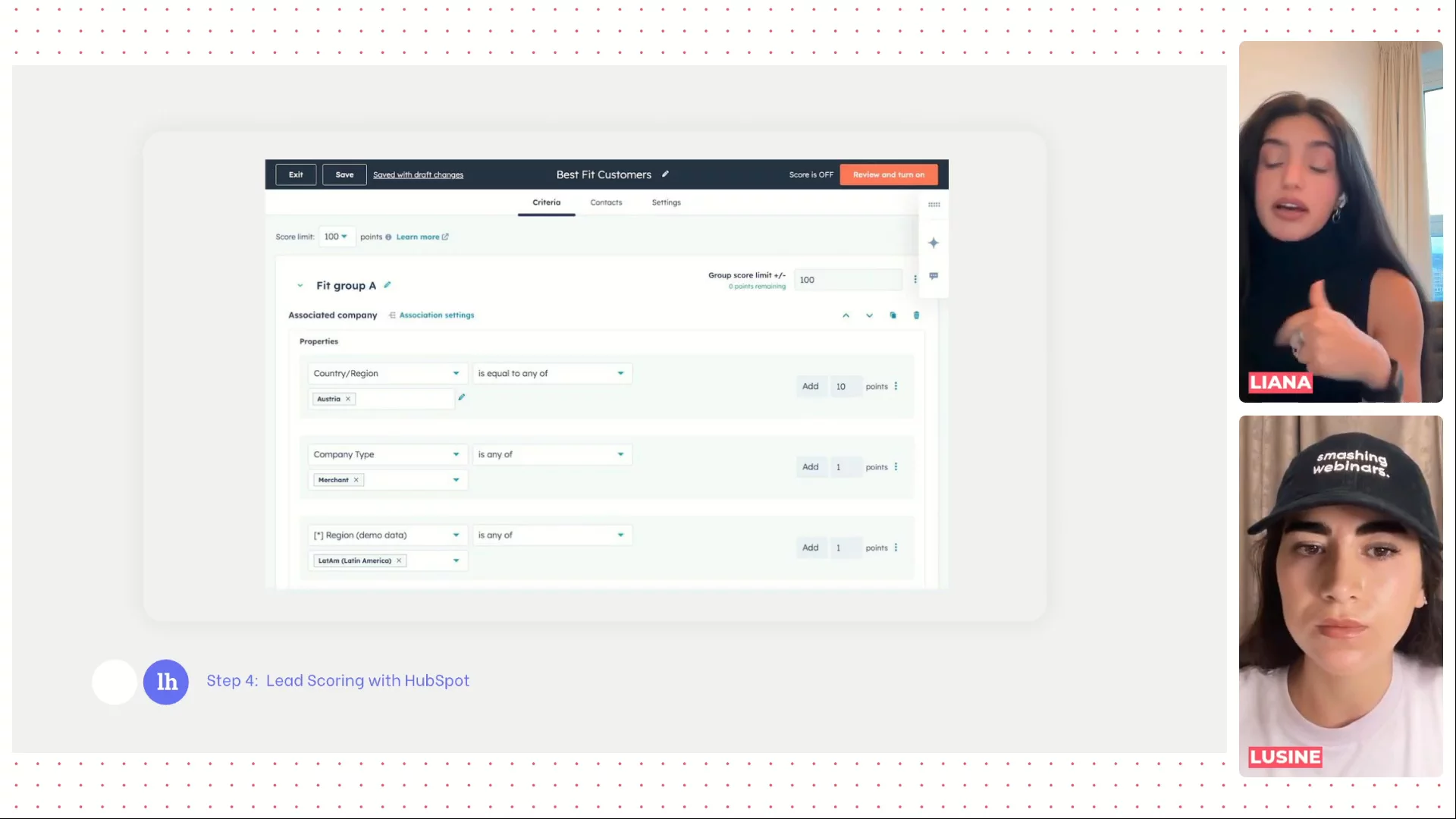
Task: Move Associated company section up with arrow
Action: click(x=846, y=315)
